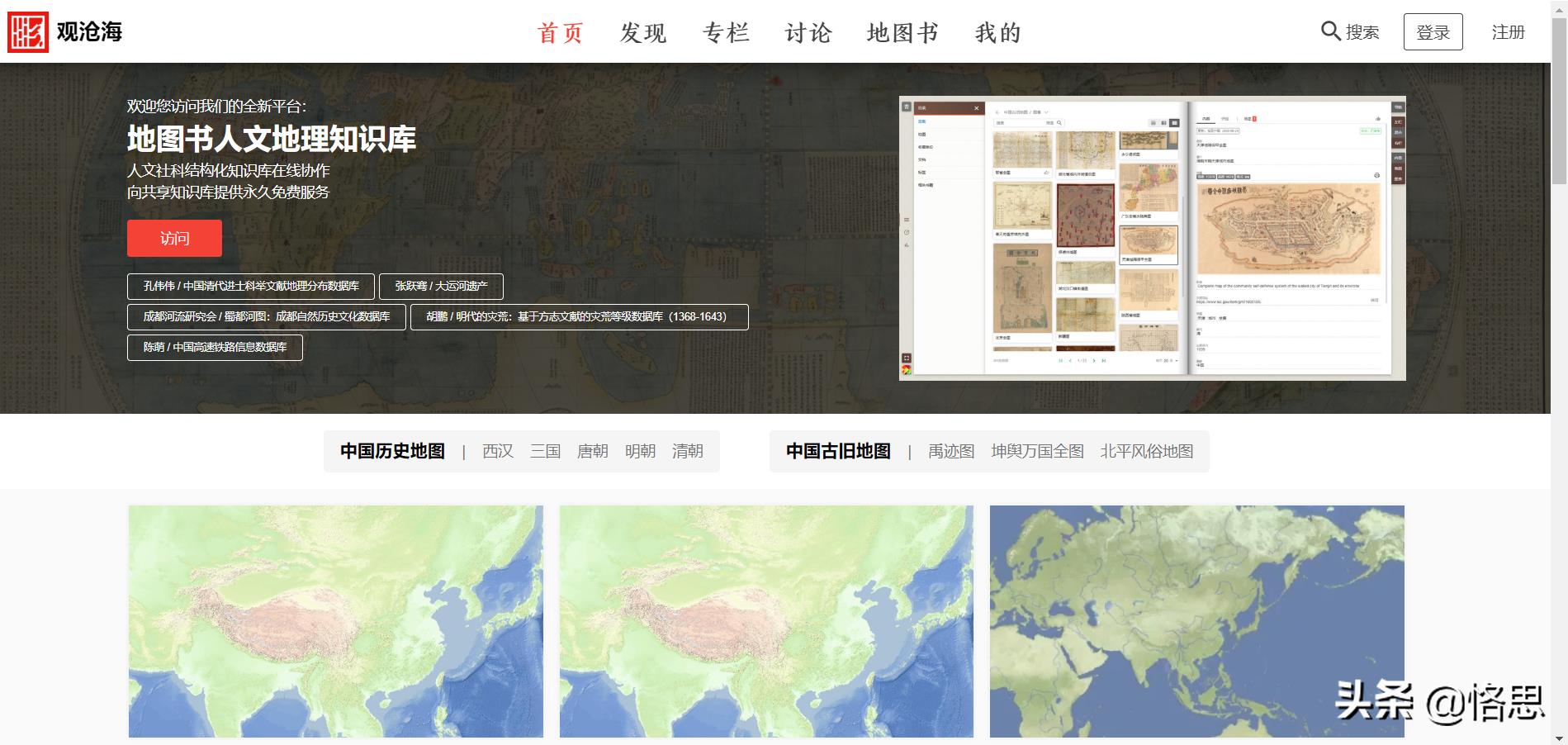Select the 西汉 historical map link
This screenshot has width=1568, height=745.
pyautogui.click(x=498, y=452)
